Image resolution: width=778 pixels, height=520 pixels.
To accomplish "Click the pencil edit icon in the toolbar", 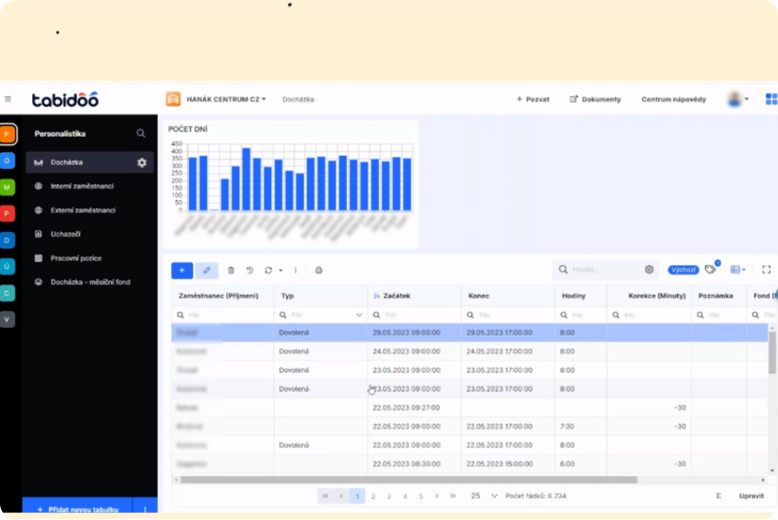I will (207, 270).
